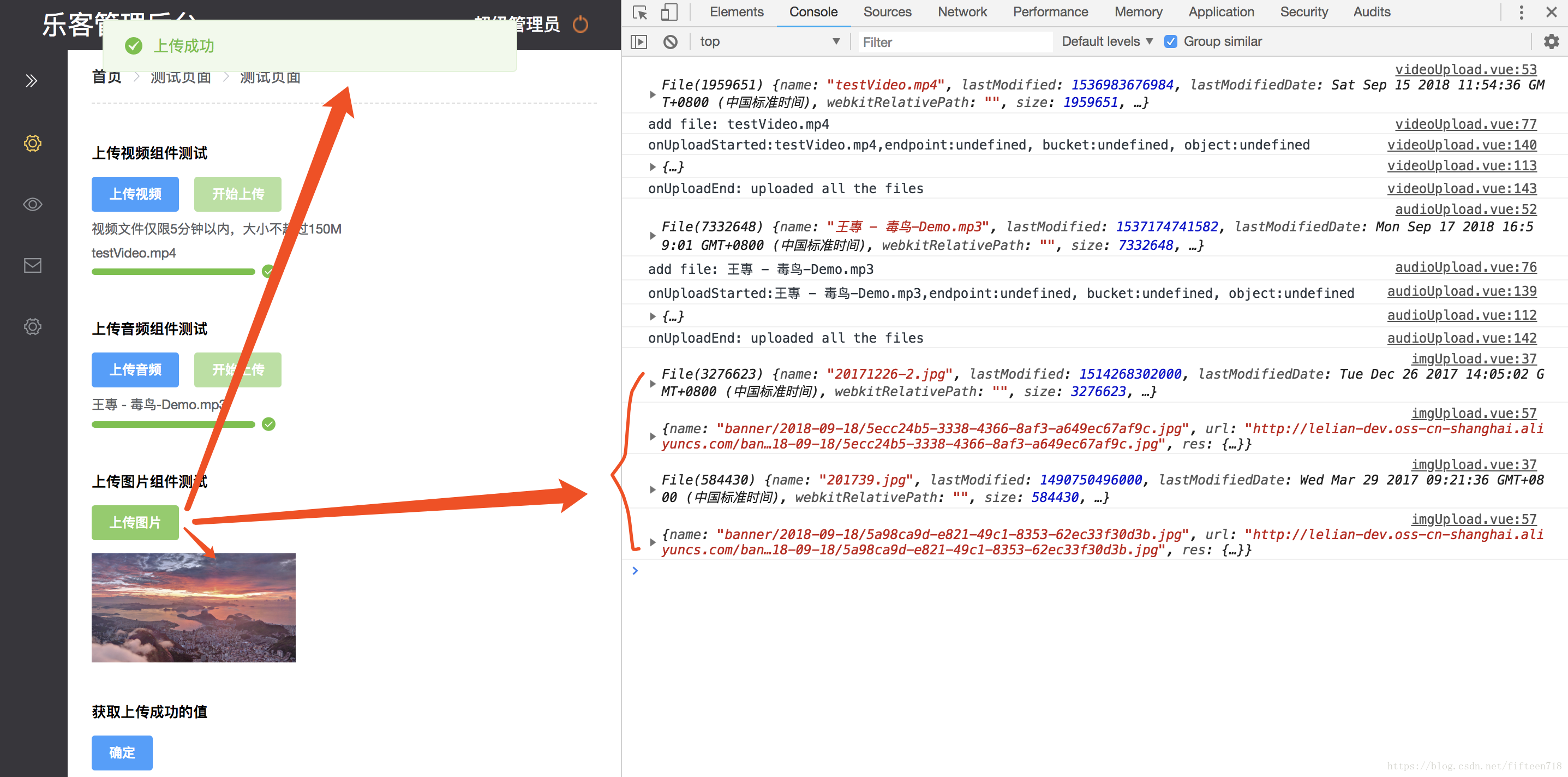Image resolution: width=1568 pixels, height=777 pixels.
Task: Click the orange power logout icon
Action: click(x=580, y=25)
